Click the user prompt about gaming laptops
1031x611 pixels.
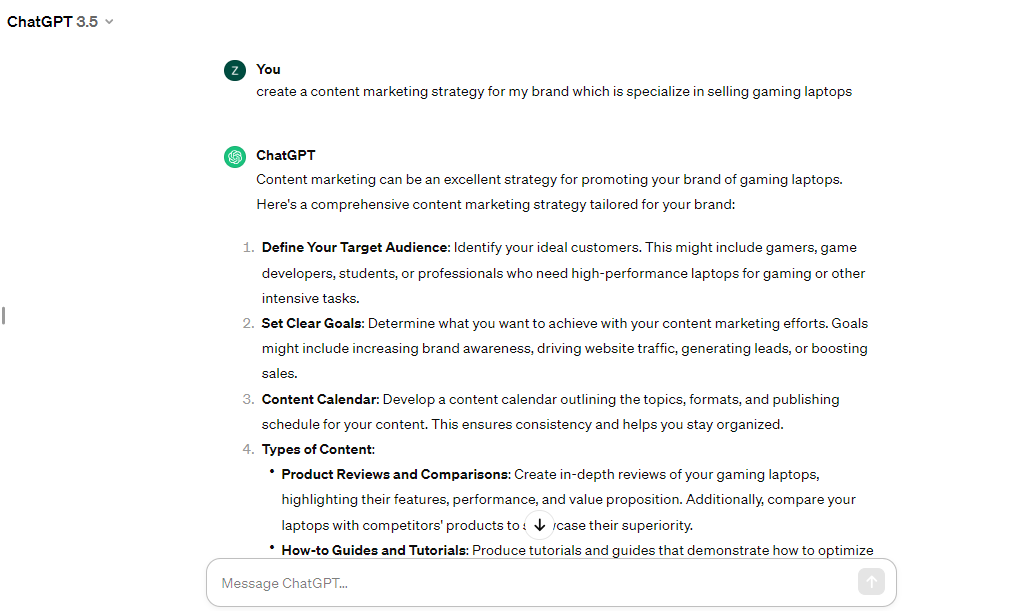pos(554,91)
